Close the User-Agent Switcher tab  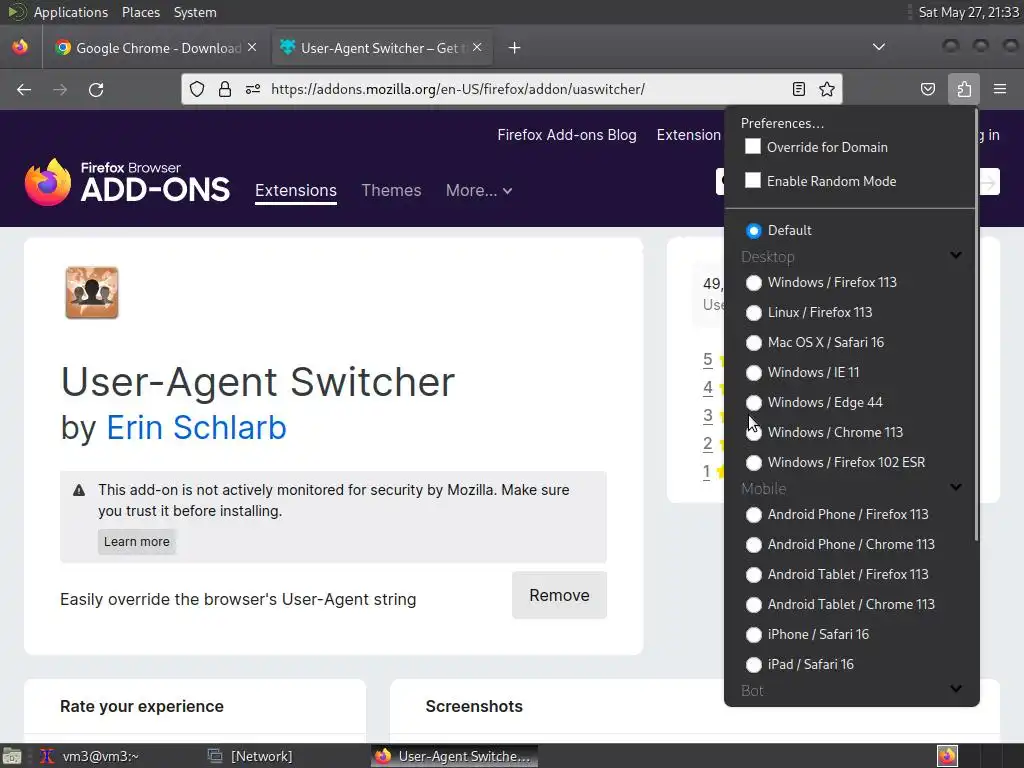tap(477, 47)
